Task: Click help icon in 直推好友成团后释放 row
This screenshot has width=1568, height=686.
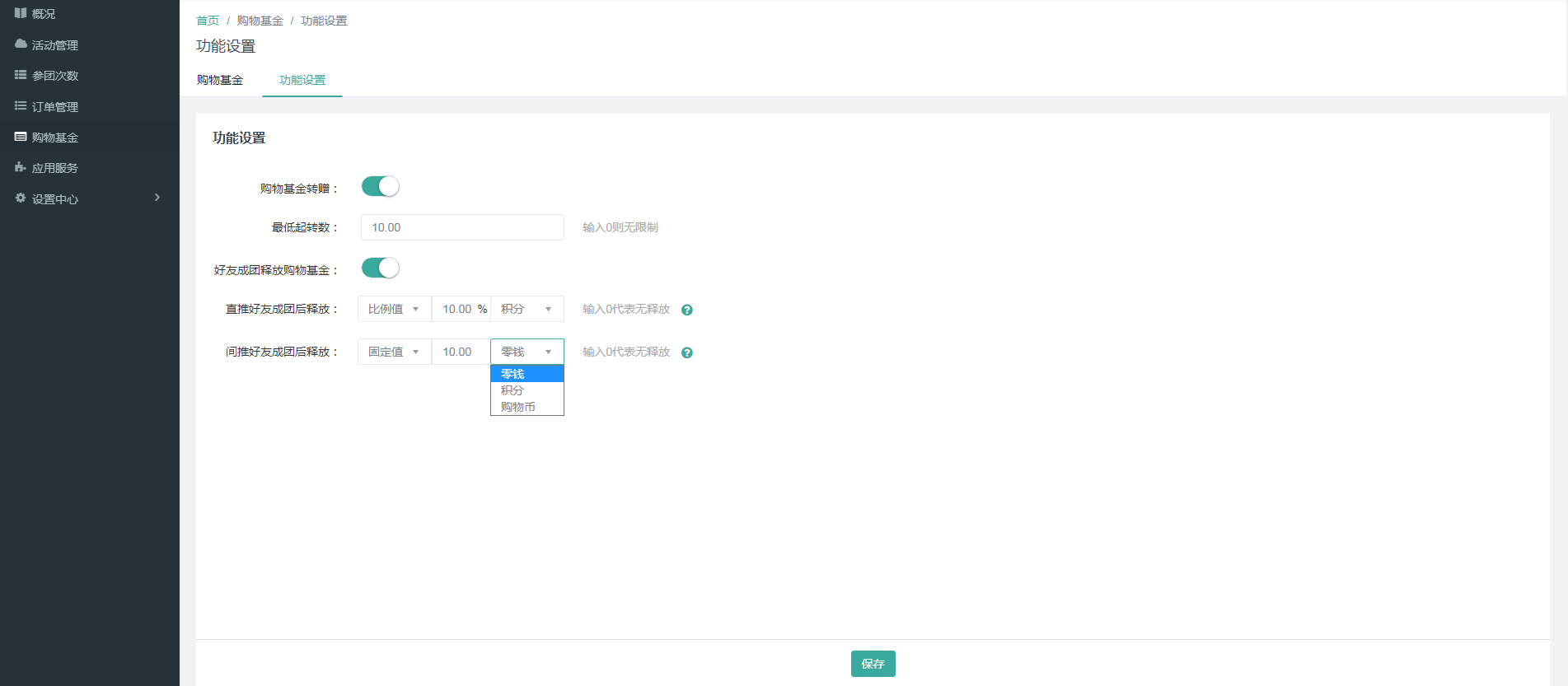Action: pyautogui.click(x=687, y=310)
